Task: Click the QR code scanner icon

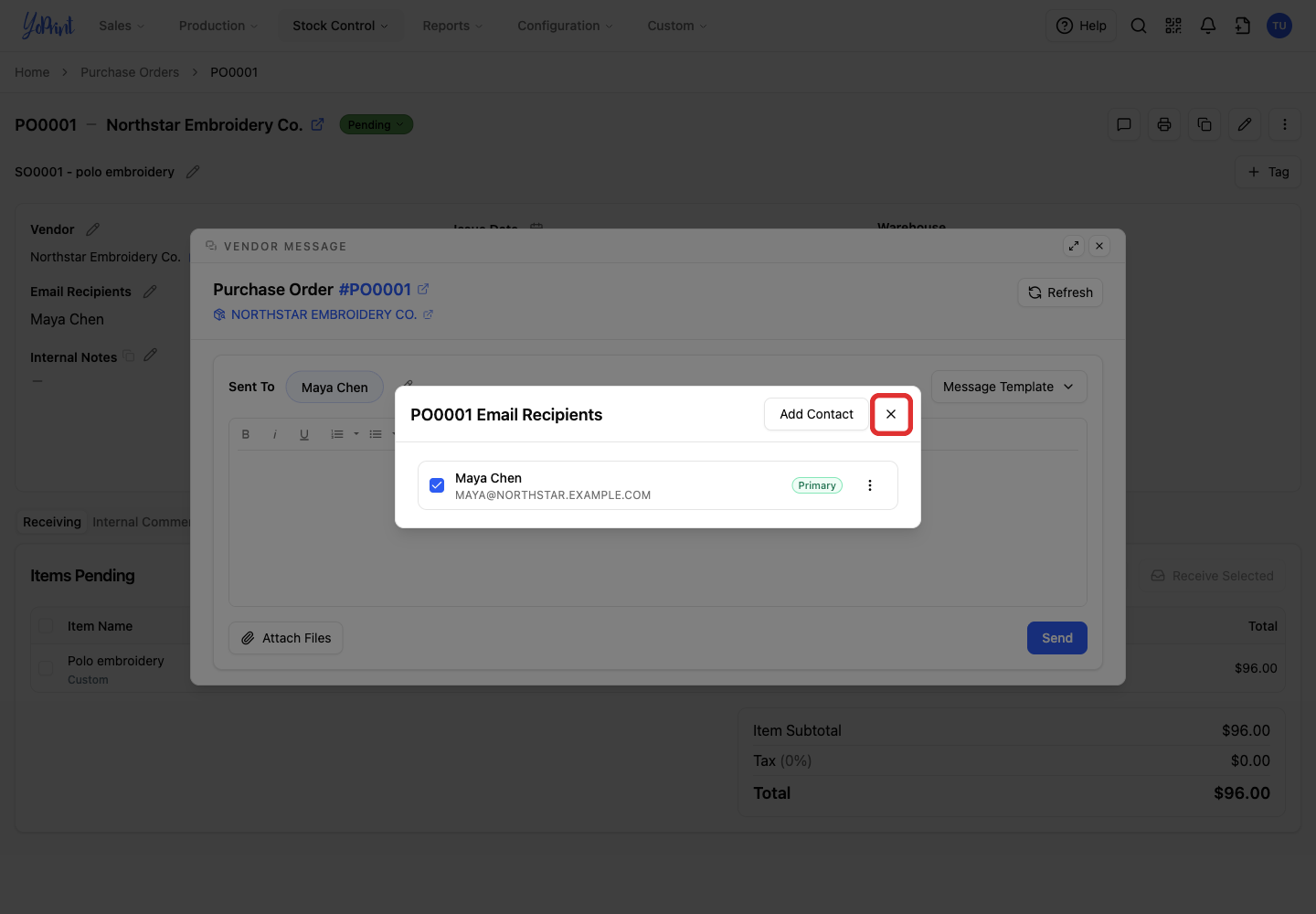Action: tap(1173, 26)
